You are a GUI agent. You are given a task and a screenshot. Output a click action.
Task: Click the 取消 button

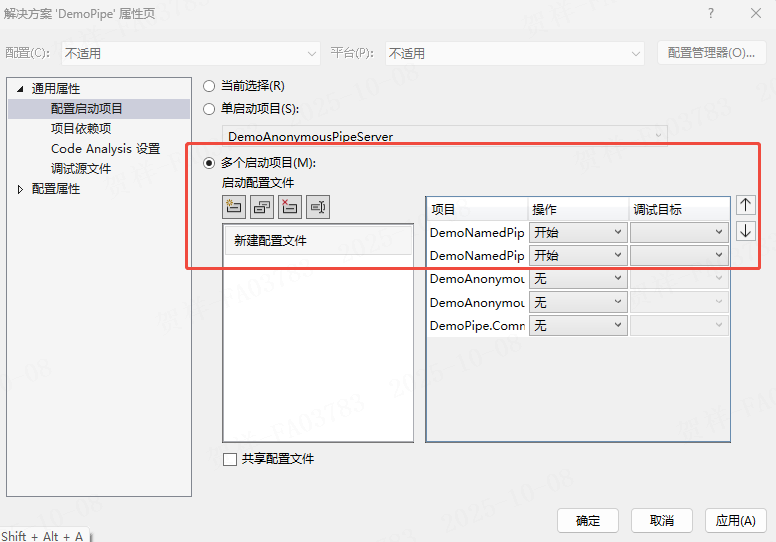coord(662,521)
